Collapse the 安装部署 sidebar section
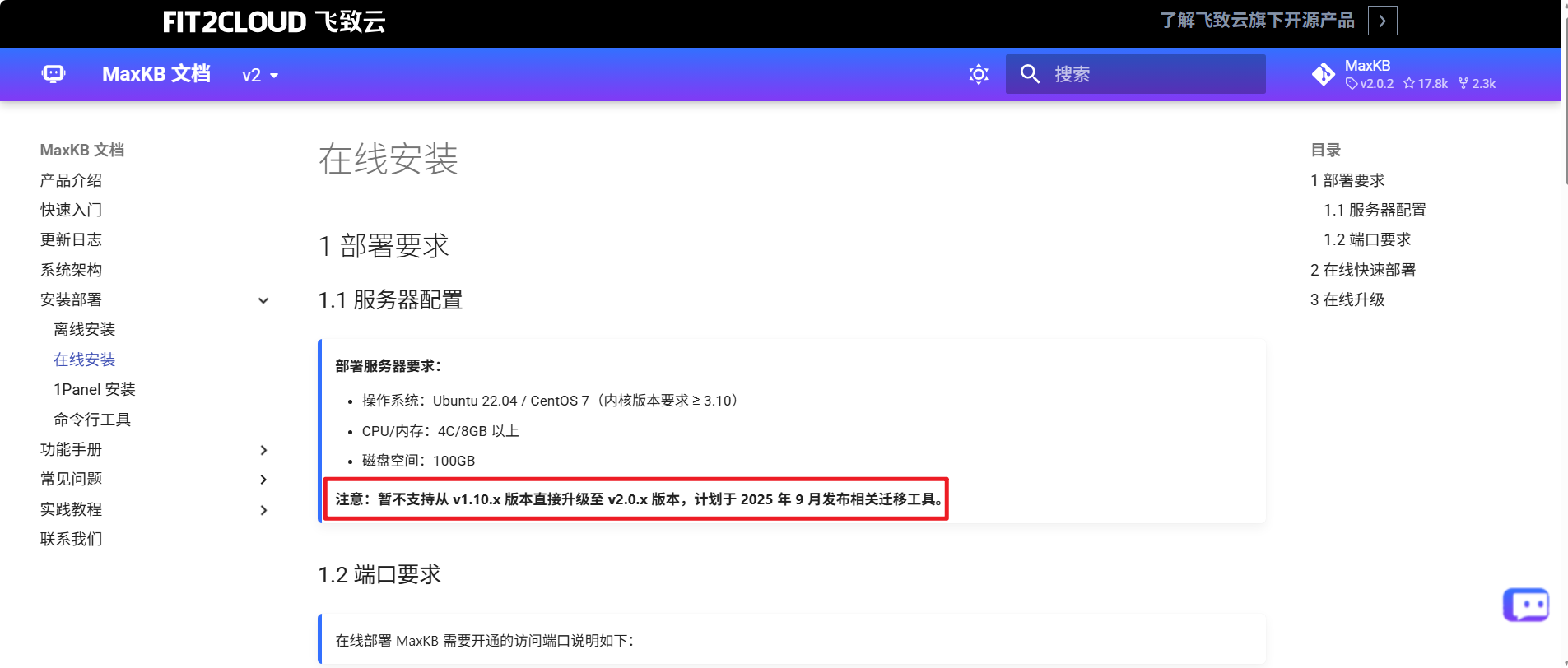The width and height of the screenshot is (1568, 668). click(x=263, y=300)
